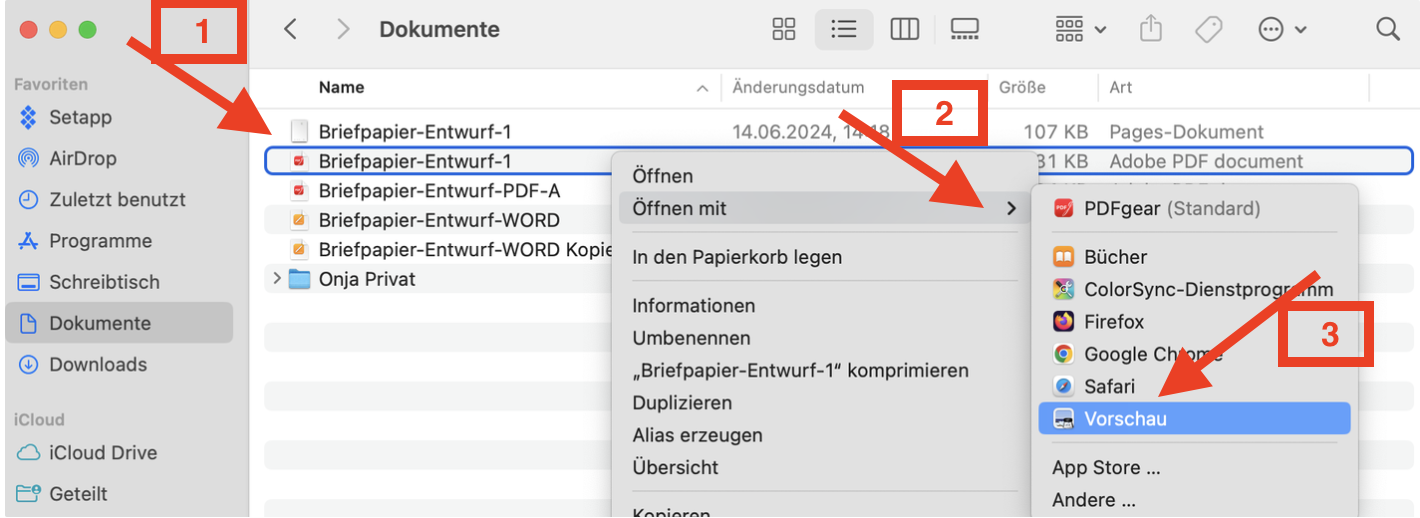Select Firefox in the Öffnen mit submenu

tap(1114, 322)
